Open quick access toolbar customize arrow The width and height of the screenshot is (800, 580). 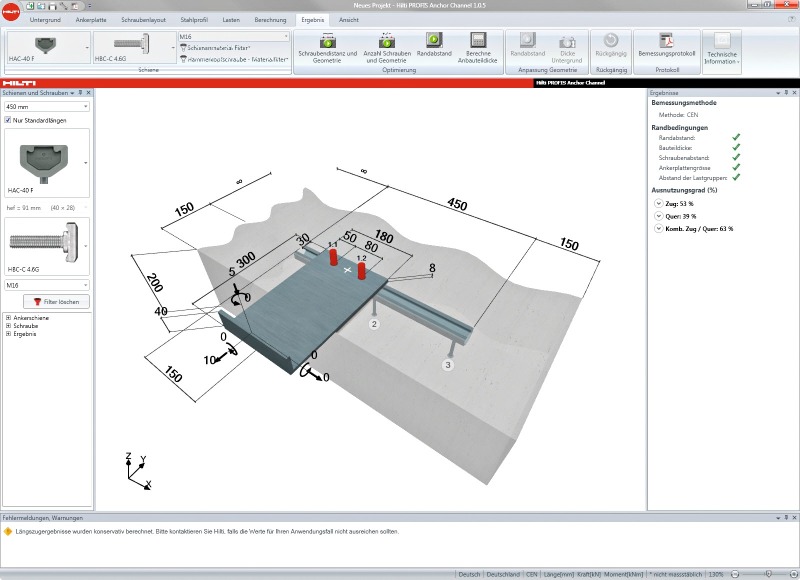click(89, 6)
